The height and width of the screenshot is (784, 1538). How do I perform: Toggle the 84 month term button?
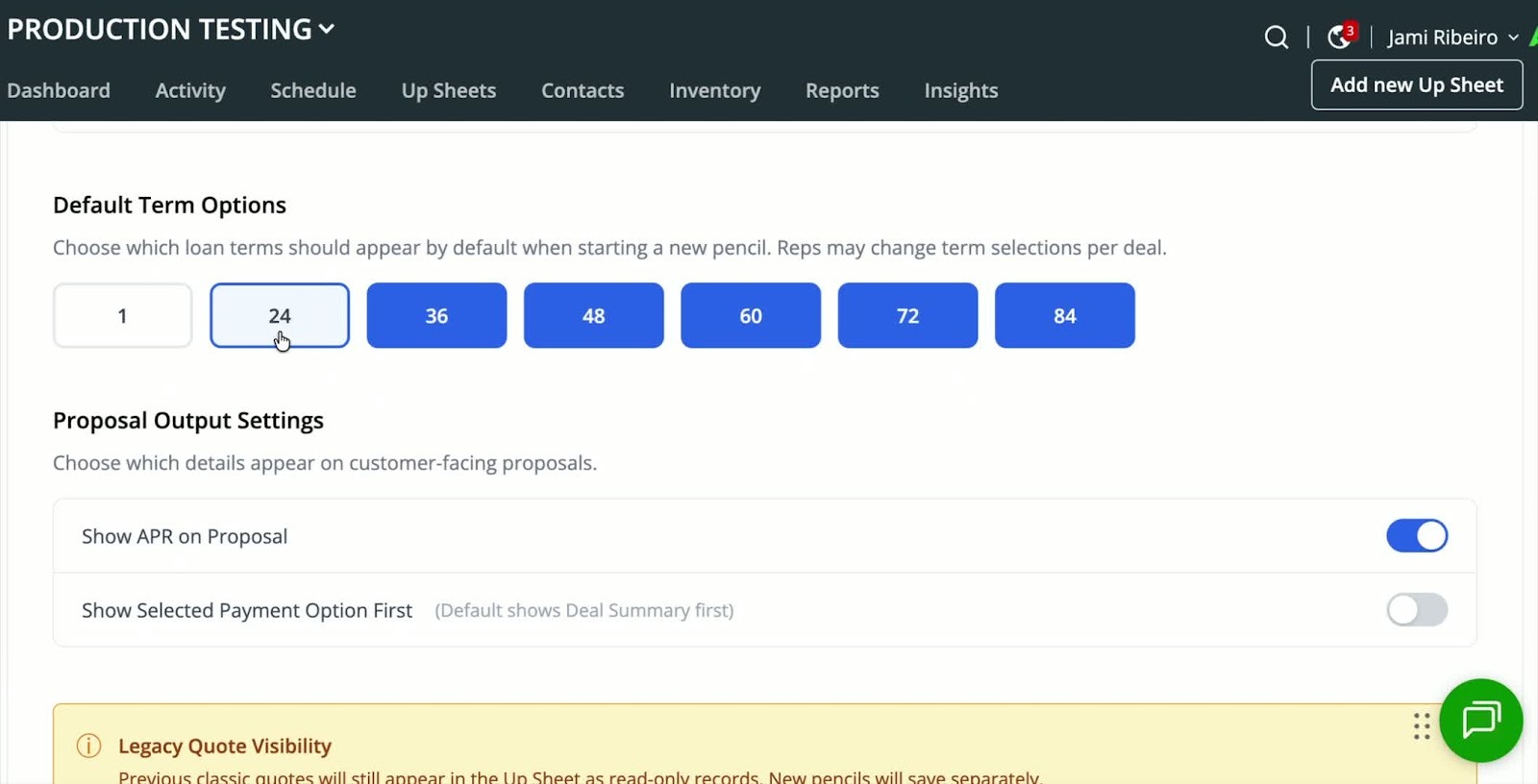click(1064, 316)
